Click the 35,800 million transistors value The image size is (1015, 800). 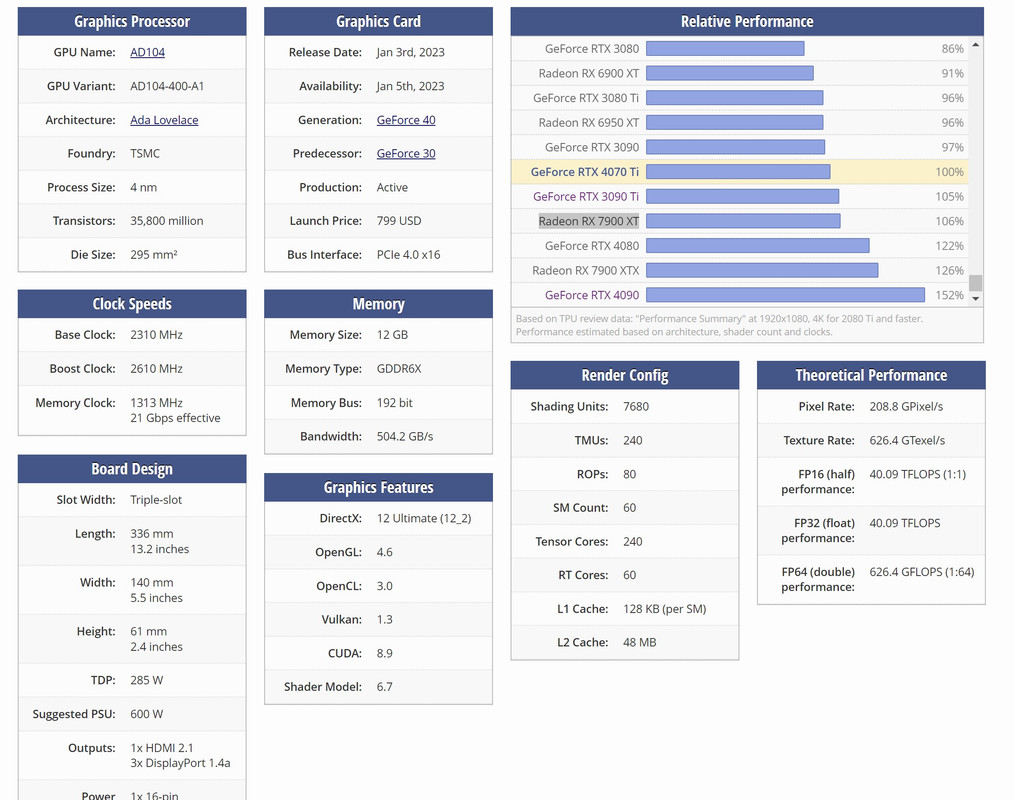pyautogui.click(x=166, y=221)
